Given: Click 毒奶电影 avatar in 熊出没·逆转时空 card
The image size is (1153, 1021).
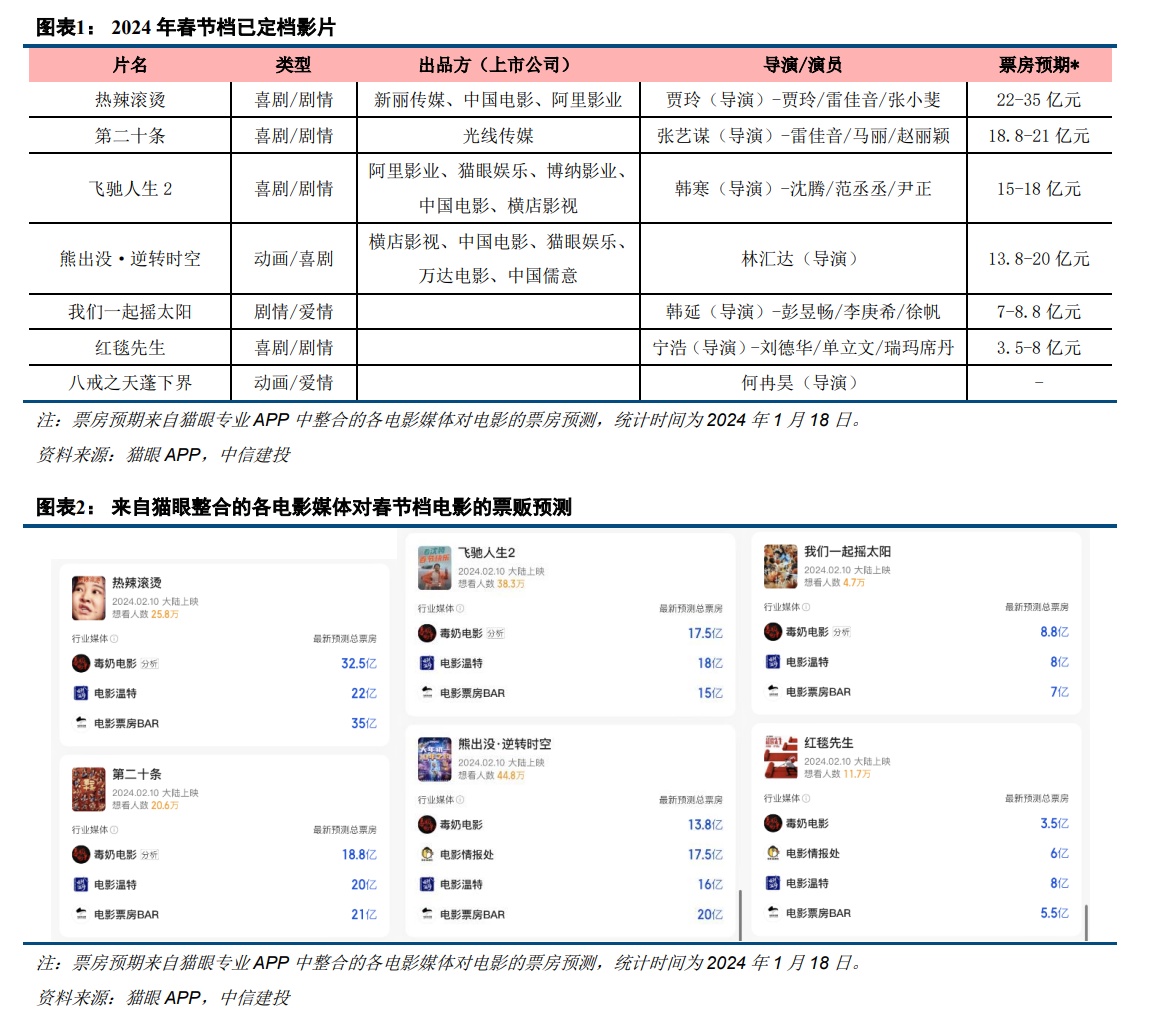Looking at the screenshot, I should pyautogui.click(x=427, y=825).
